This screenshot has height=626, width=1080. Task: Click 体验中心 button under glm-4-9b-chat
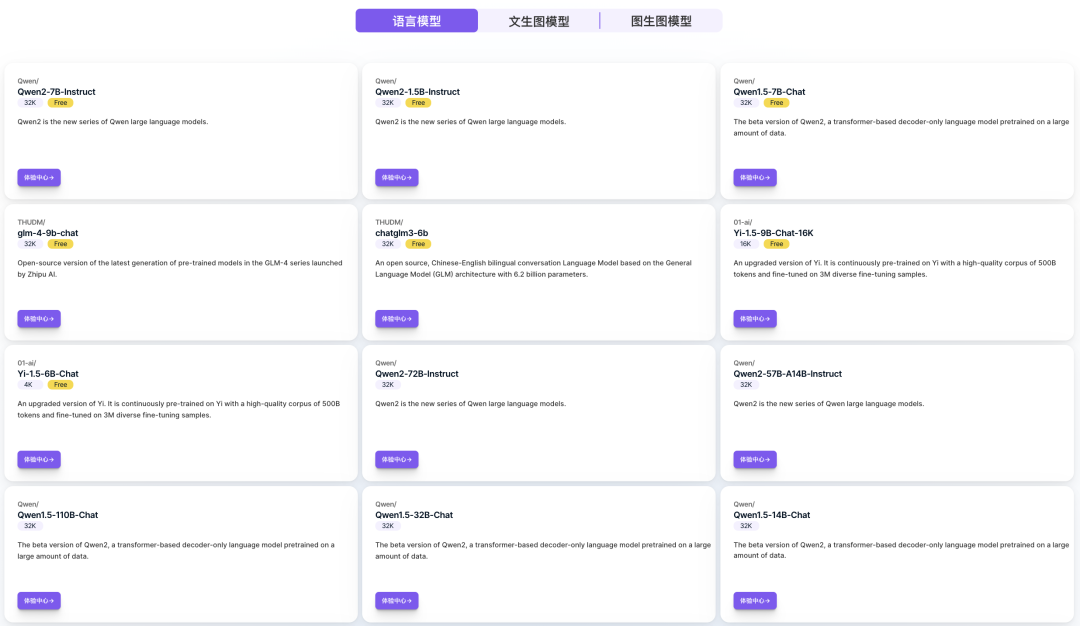(x=39, y=319)
